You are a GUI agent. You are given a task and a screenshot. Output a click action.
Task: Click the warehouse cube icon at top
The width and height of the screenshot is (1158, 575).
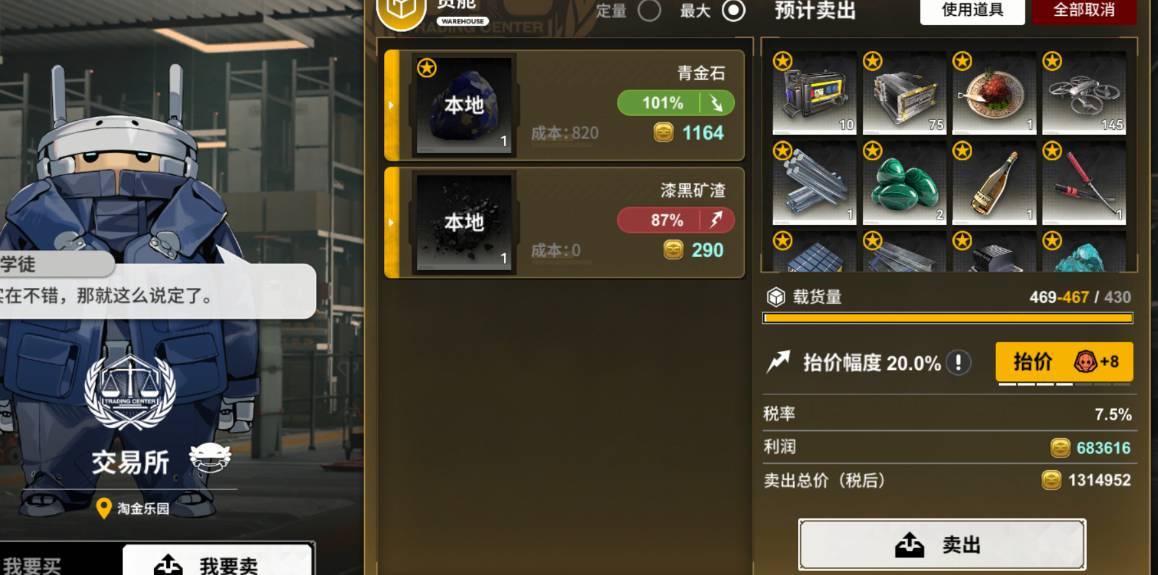(401, 9)
